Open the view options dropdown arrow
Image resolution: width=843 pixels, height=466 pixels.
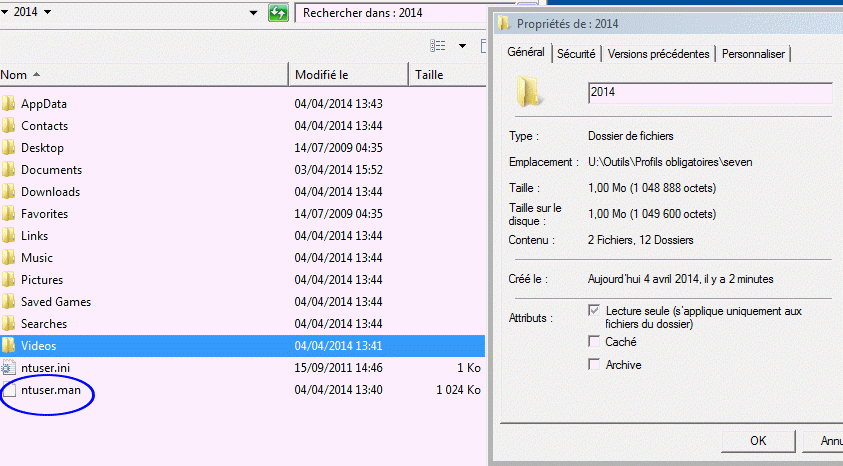click(x=462, y=46)
